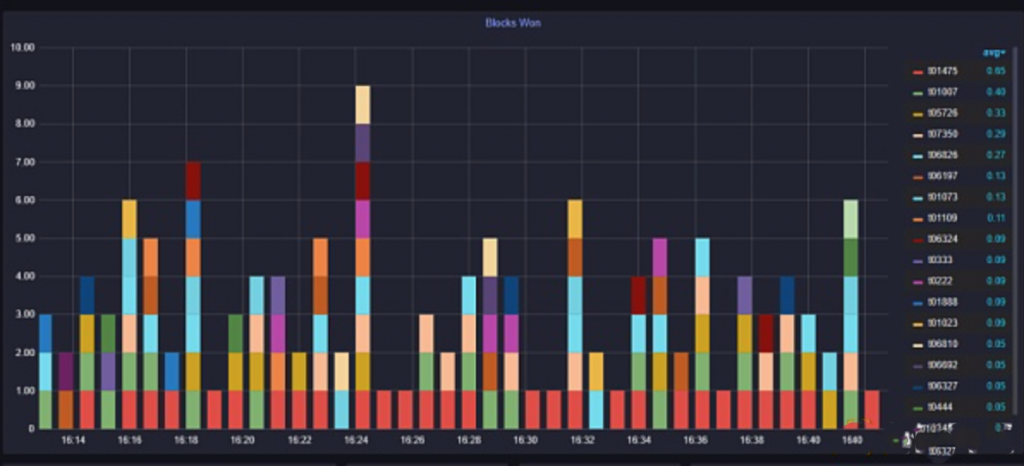This screenshot has width=1024, height=466.
Task: Click the green color swatch for t01007
Action: click(x=917, y=92)
